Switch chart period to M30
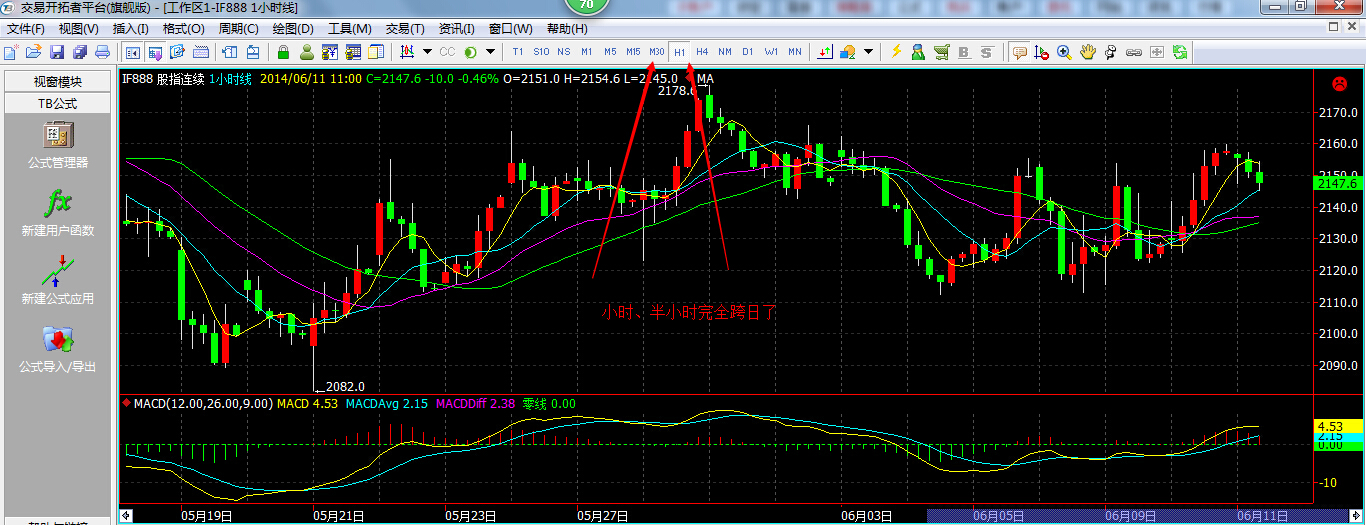Viewport: 1366px width, 525px height. point(656,51)
